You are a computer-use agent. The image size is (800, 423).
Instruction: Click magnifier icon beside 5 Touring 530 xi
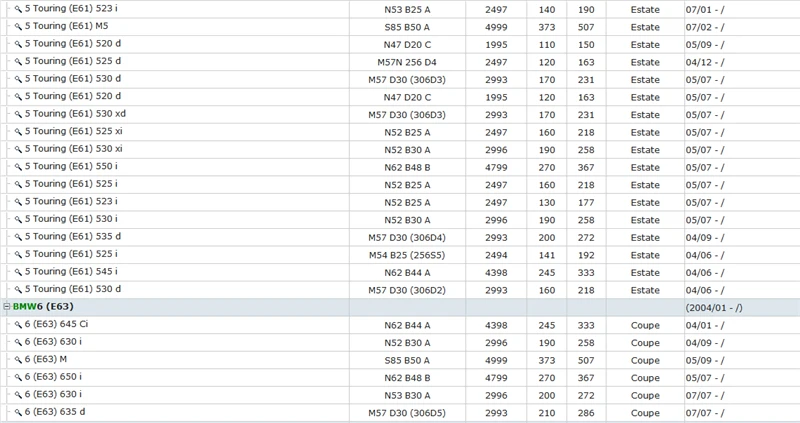coord(18,149)
